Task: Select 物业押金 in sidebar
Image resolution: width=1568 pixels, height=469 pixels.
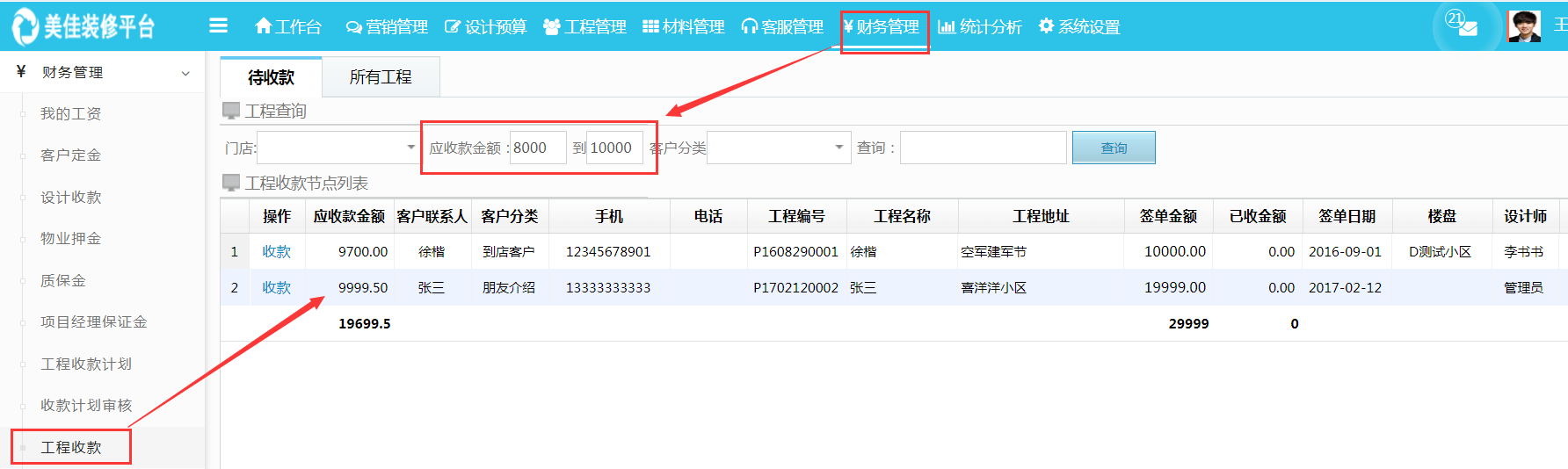Action: (x=70, y=238)
